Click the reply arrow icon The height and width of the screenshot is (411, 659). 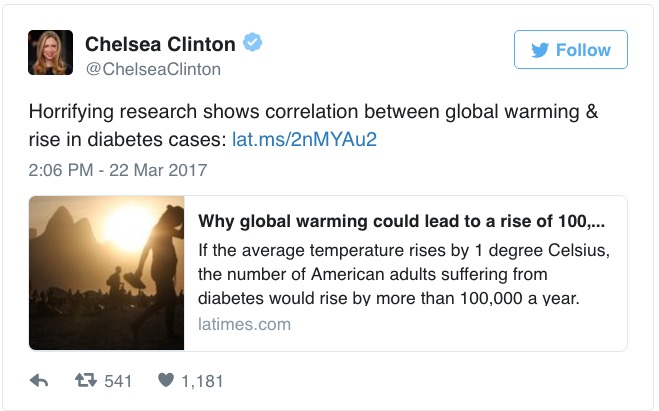[x=40, y=381]
